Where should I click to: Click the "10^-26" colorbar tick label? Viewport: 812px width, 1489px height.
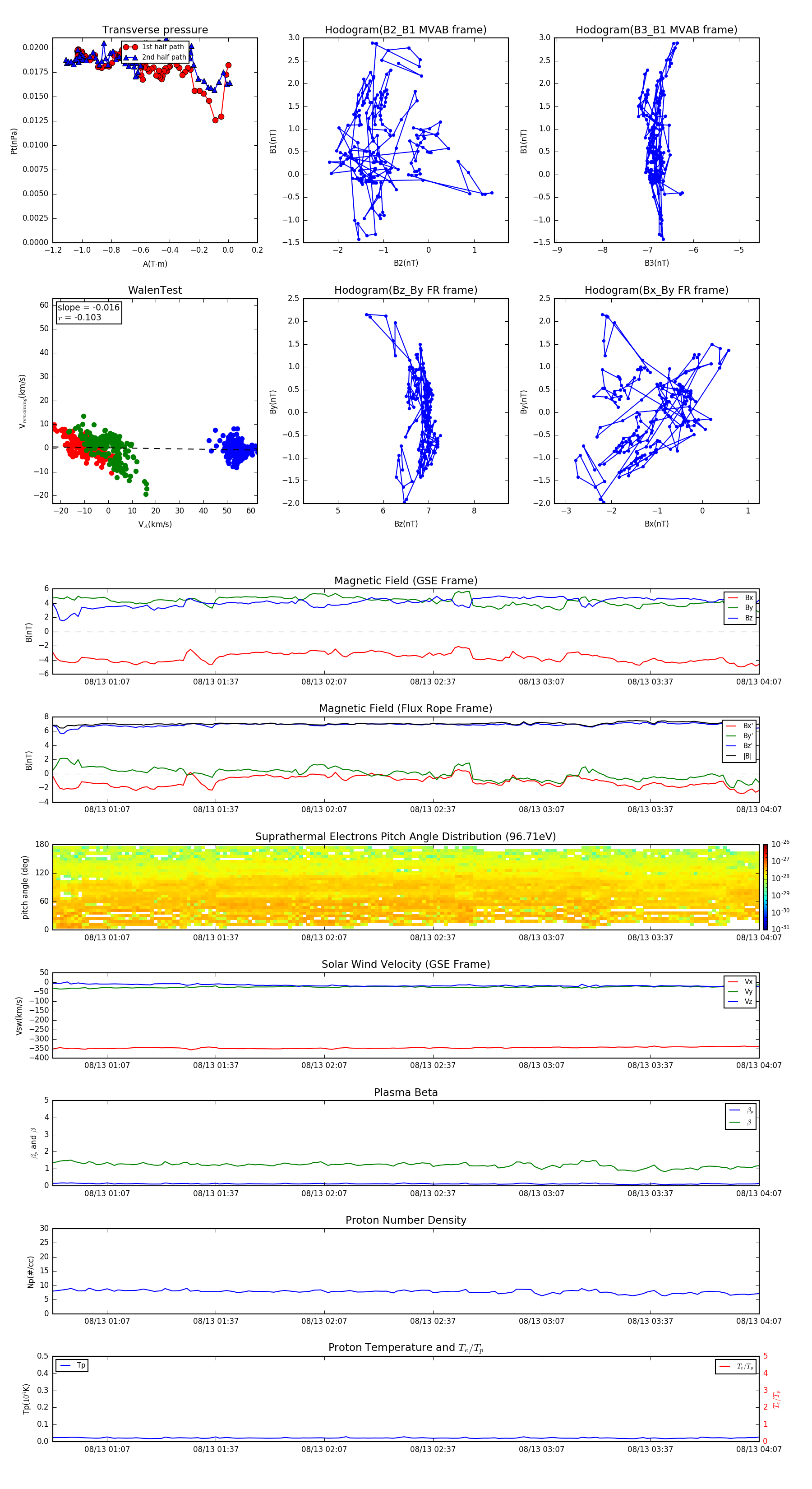click(780, 844)
